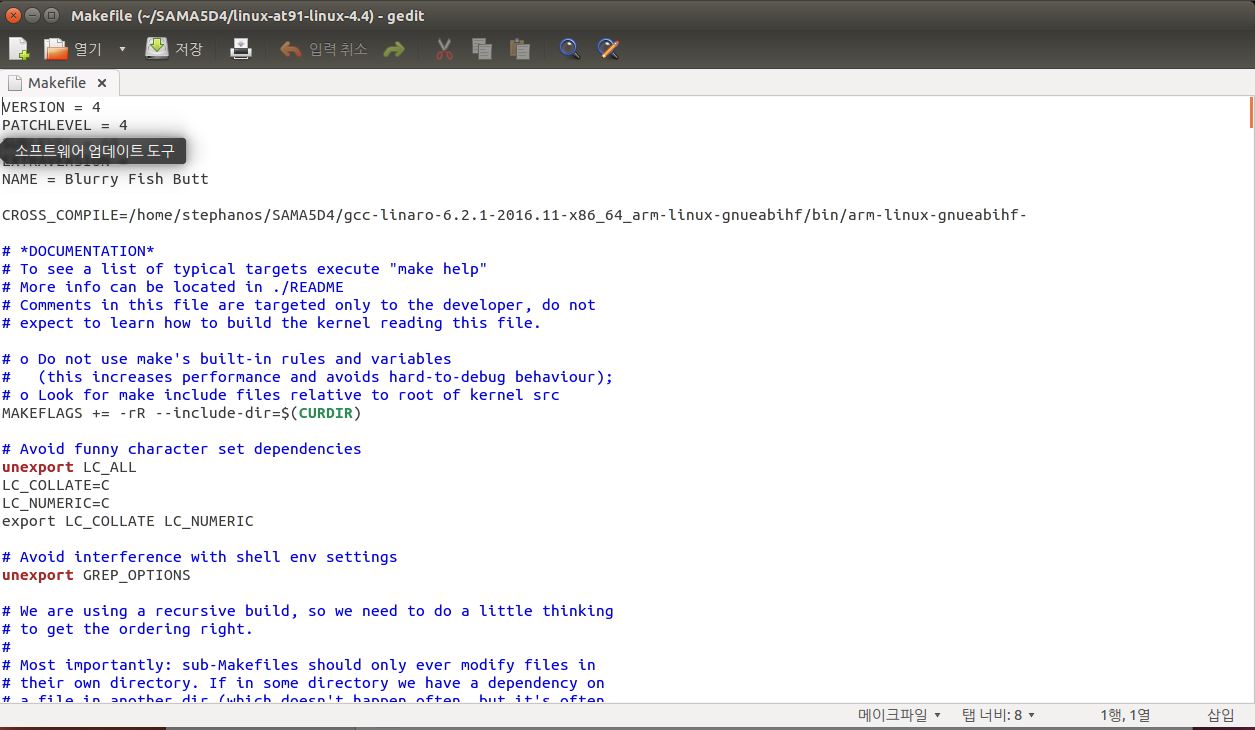Open Find with magnifying glass icon
Screen dimensions: 1255x730
pyautogui.click(x=570, y=48)
